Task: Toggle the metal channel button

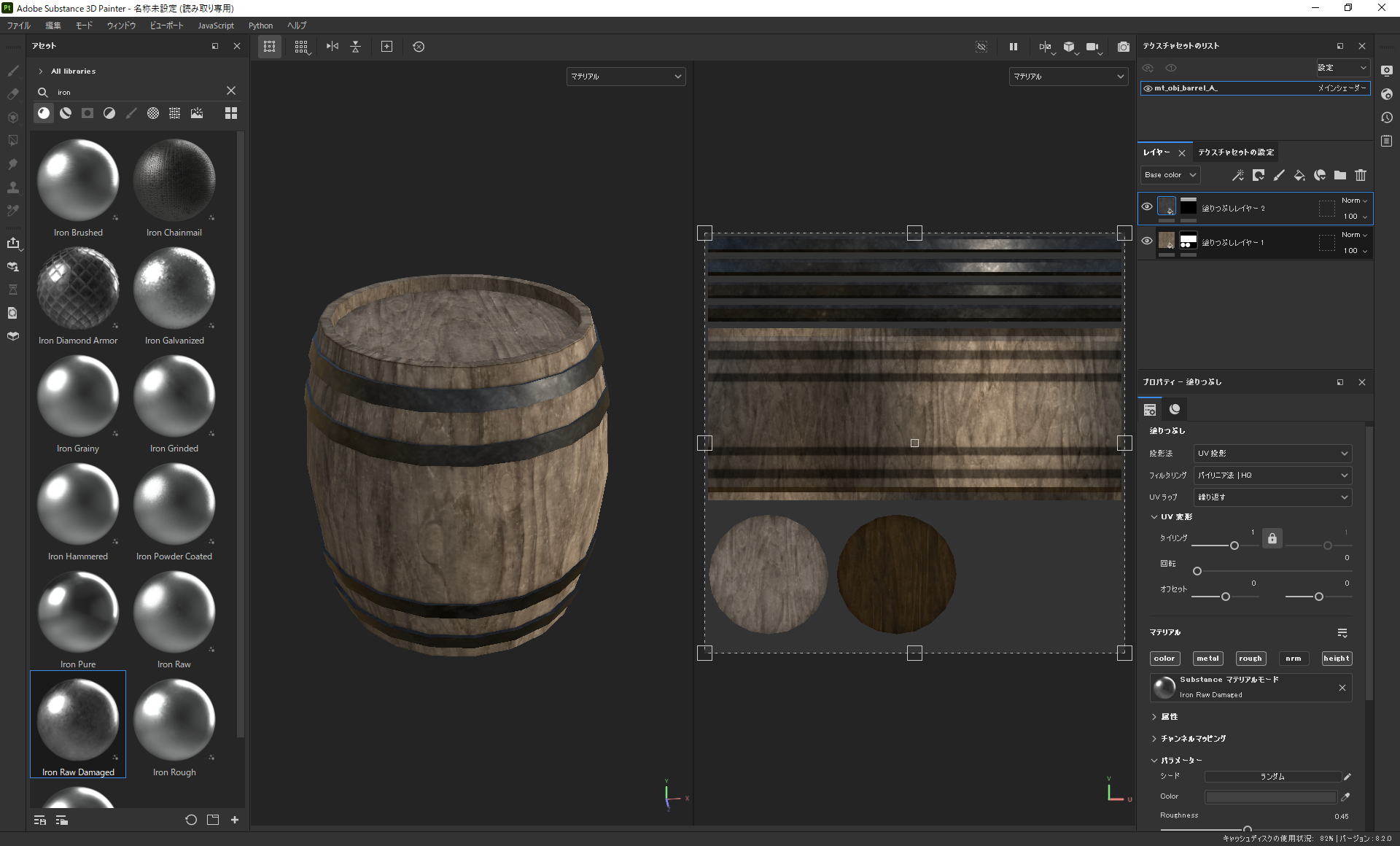Action: click(x=1207, y=659)
